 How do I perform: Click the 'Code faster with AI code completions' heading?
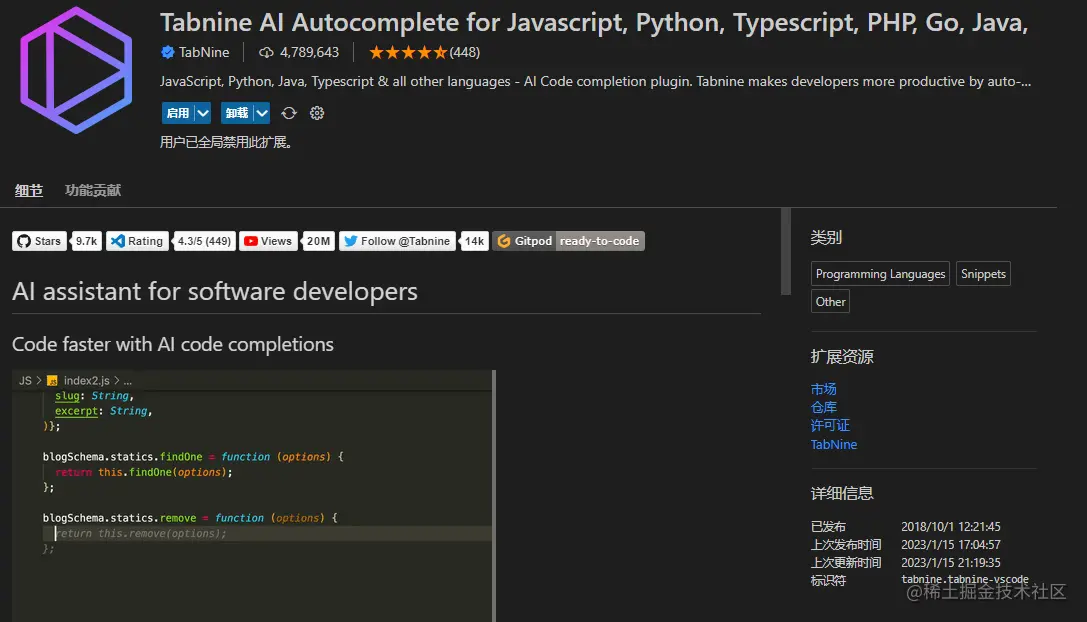[x=173, y=344]
